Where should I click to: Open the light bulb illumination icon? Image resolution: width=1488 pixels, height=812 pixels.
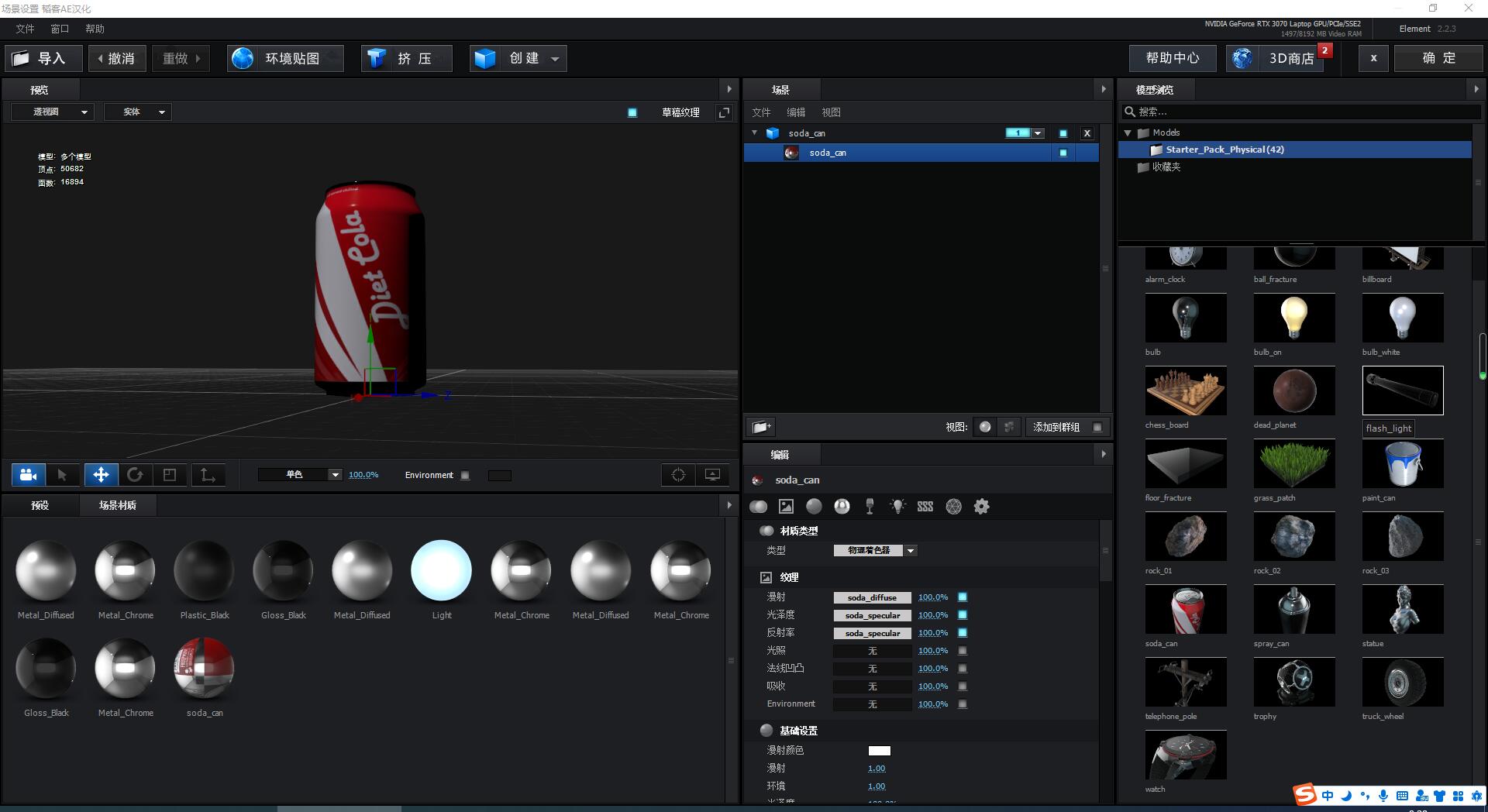point(897,507)
